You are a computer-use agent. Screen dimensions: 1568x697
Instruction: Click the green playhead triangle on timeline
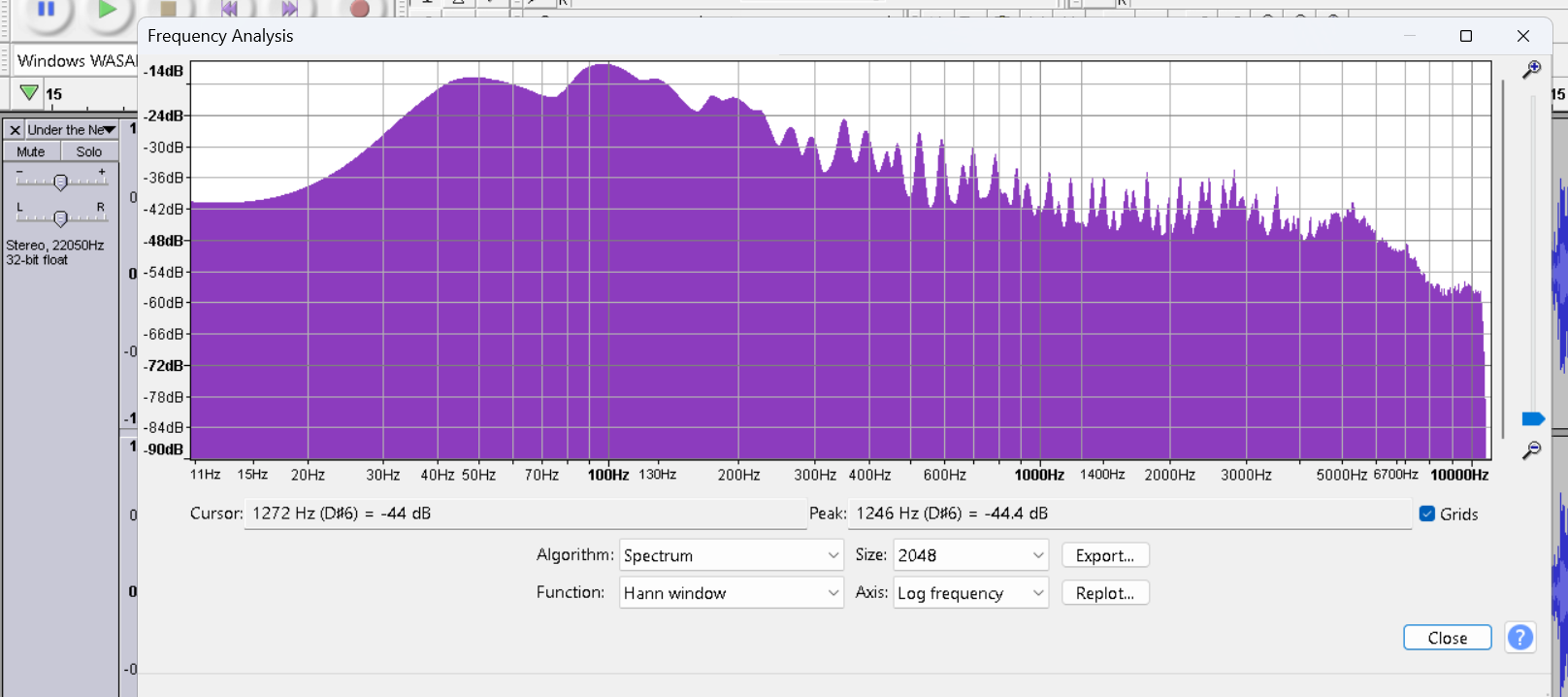coord(29,93)
